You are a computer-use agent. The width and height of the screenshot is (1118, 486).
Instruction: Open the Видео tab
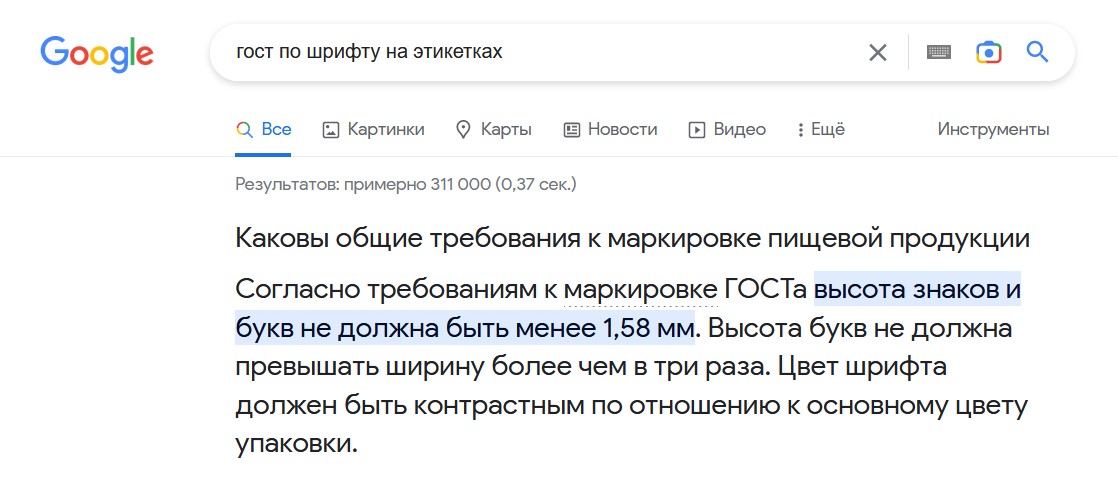pos(727,130)
